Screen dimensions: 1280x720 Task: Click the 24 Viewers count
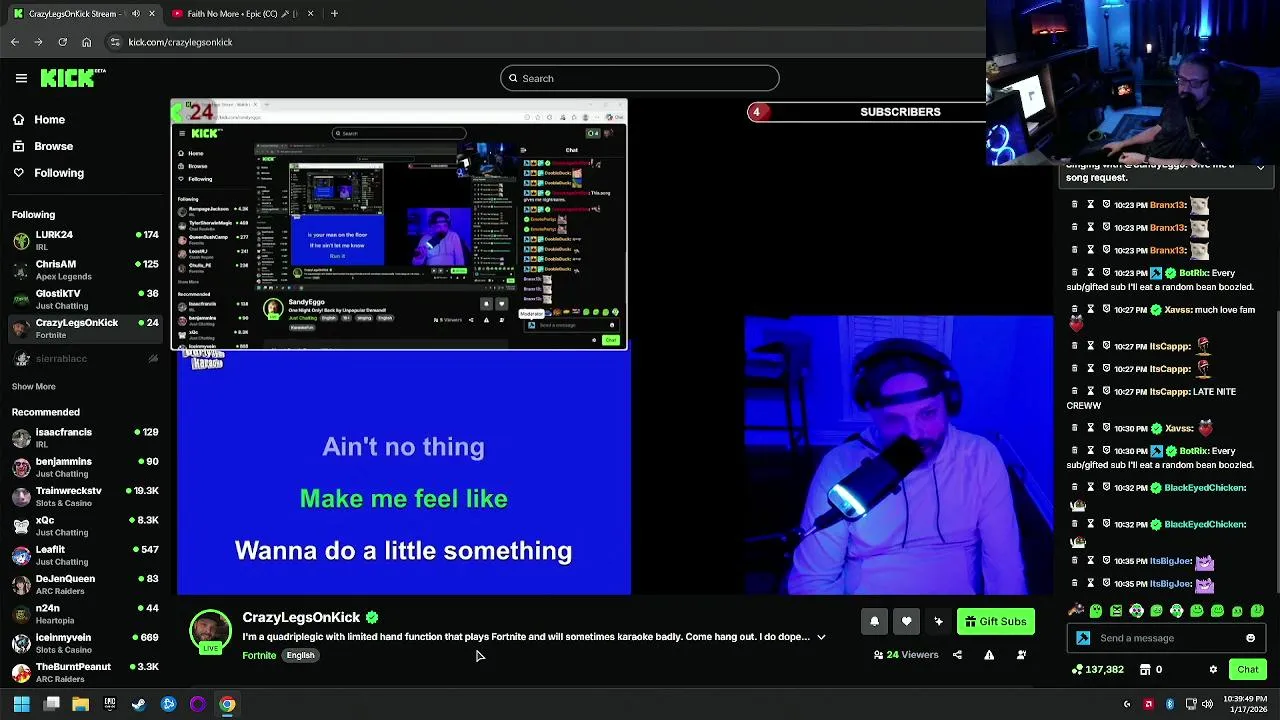(x=906, y=655)
